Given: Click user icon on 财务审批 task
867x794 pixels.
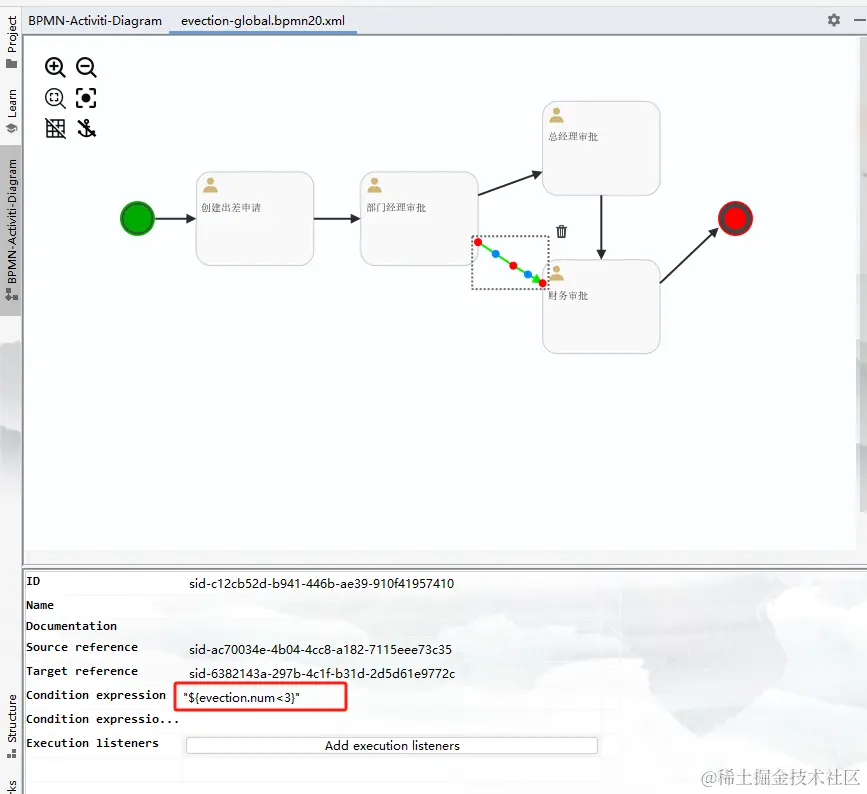Looking at the screenshot, I should 556,273.
